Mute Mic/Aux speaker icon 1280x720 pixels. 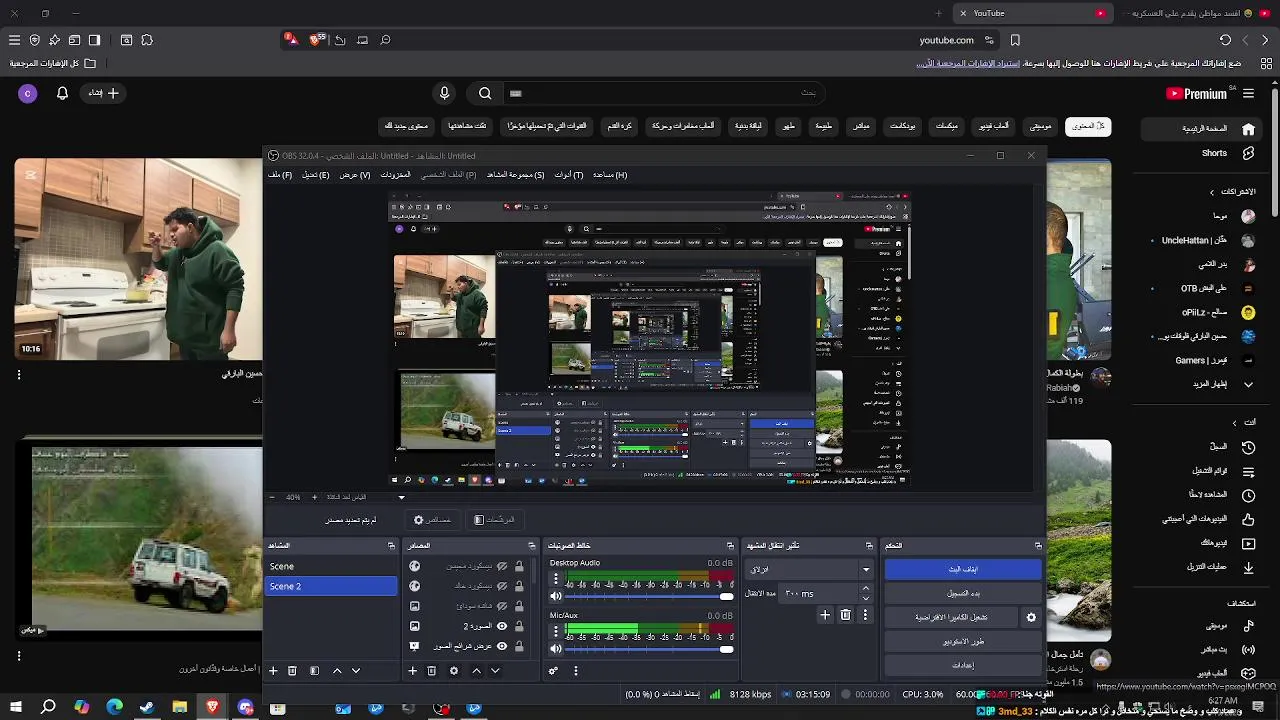(x=556, y=649)
